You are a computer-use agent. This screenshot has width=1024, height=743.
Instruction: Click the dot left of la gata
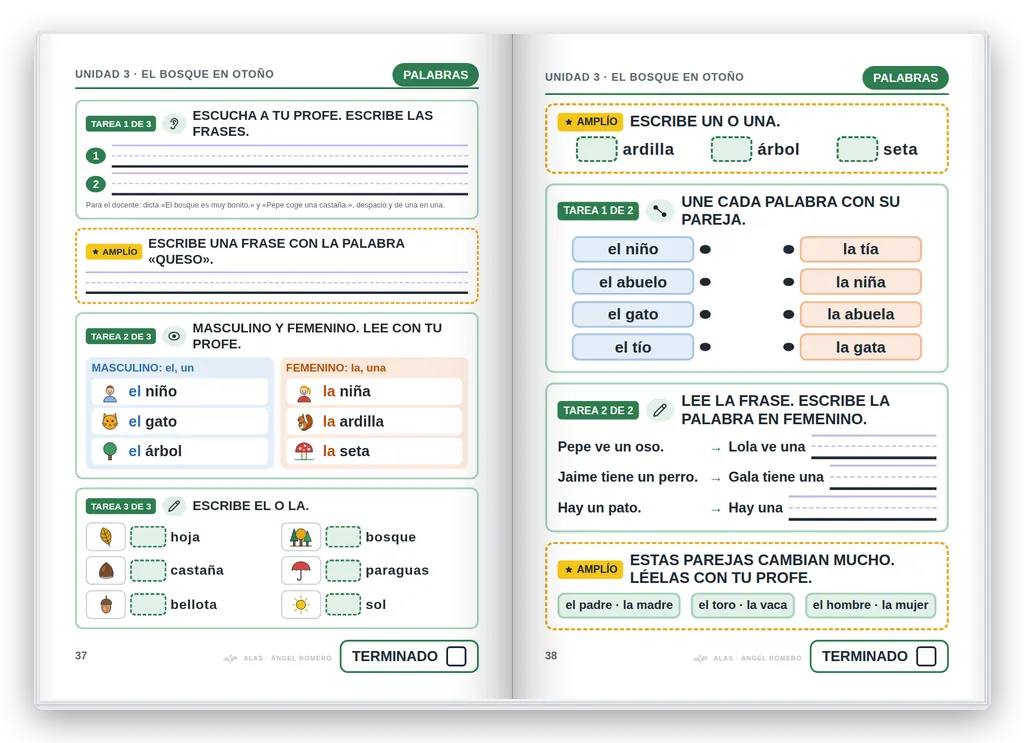pos(788,347)
